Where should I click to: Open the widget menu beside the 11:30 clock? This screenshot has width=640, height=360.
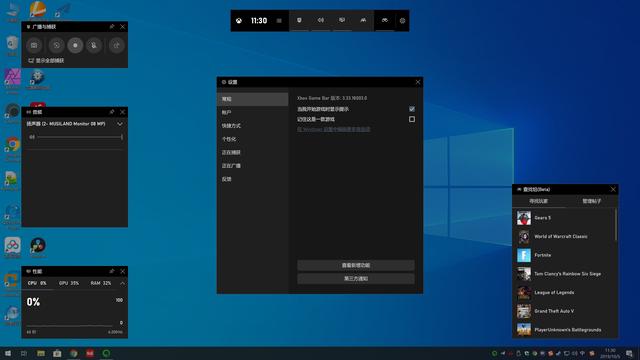(279, 21)
